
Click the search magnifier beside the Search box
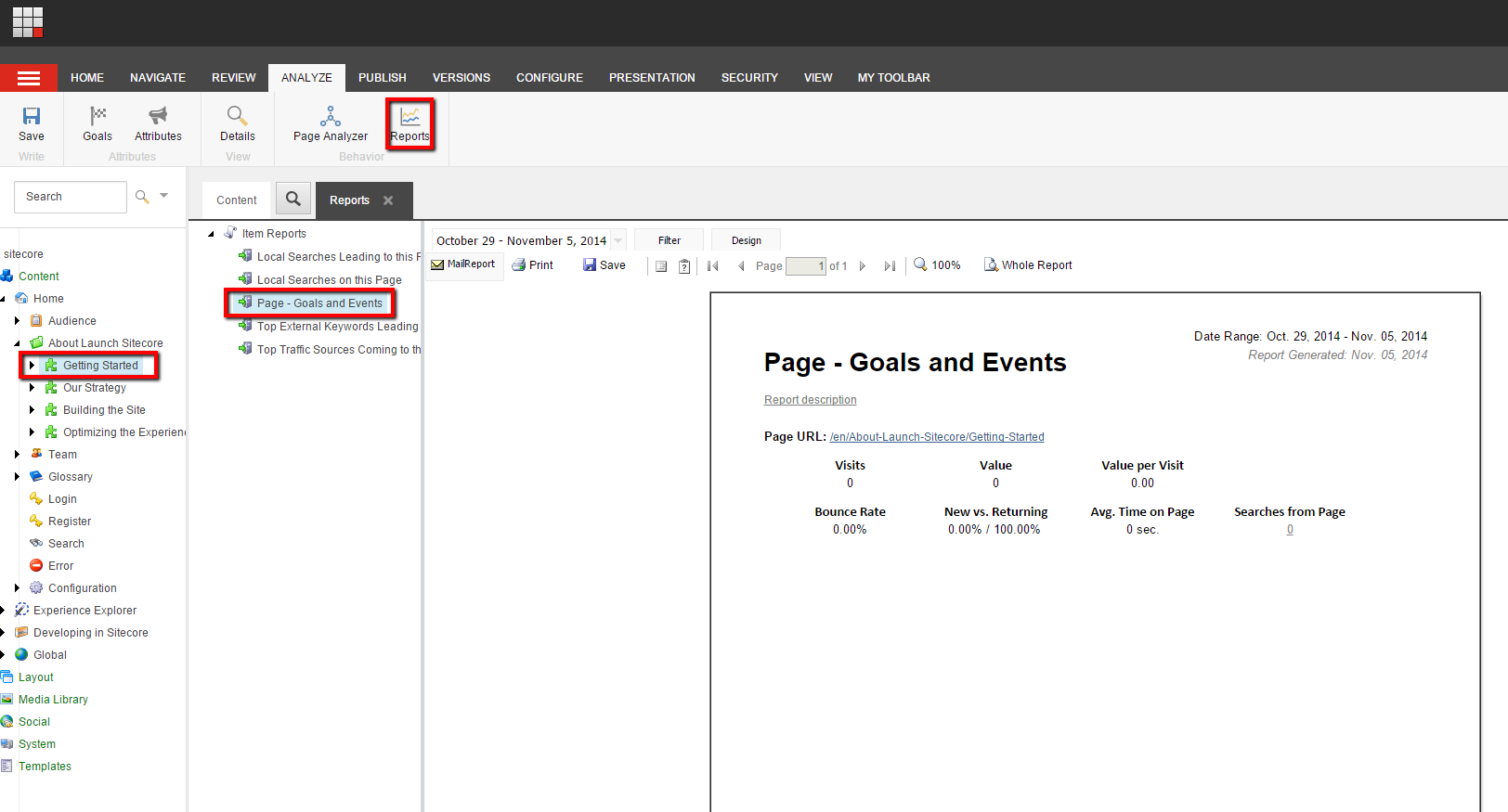point(142,197)
